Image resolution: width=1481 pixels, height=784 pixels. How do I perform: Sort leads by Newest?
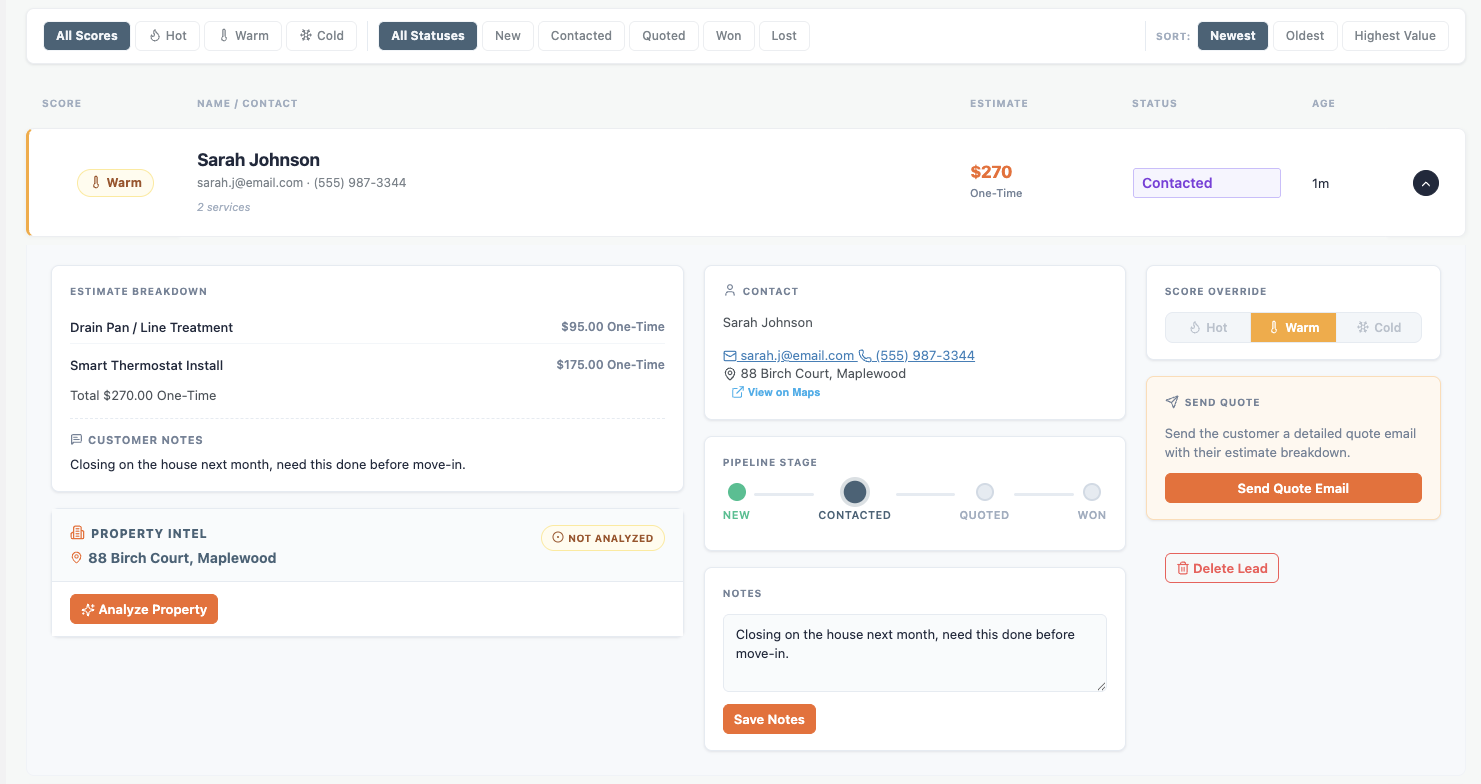pos(1233,36)
